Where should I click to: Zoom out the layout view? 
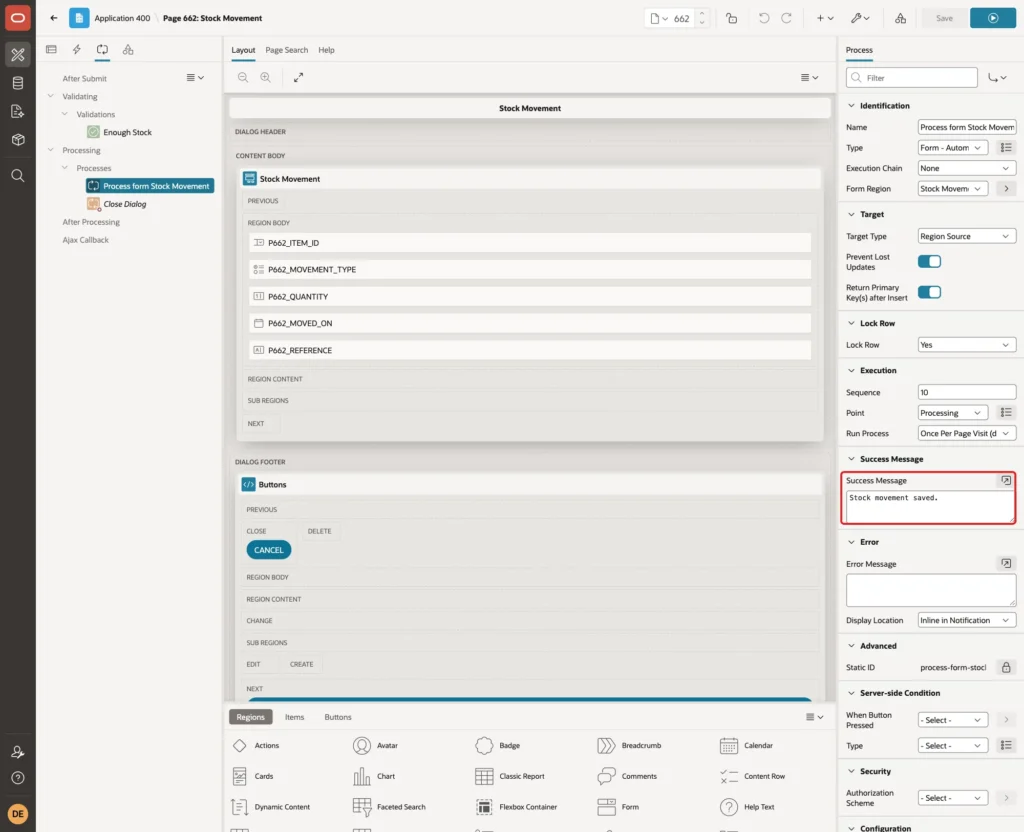click(x=243, y=77)
